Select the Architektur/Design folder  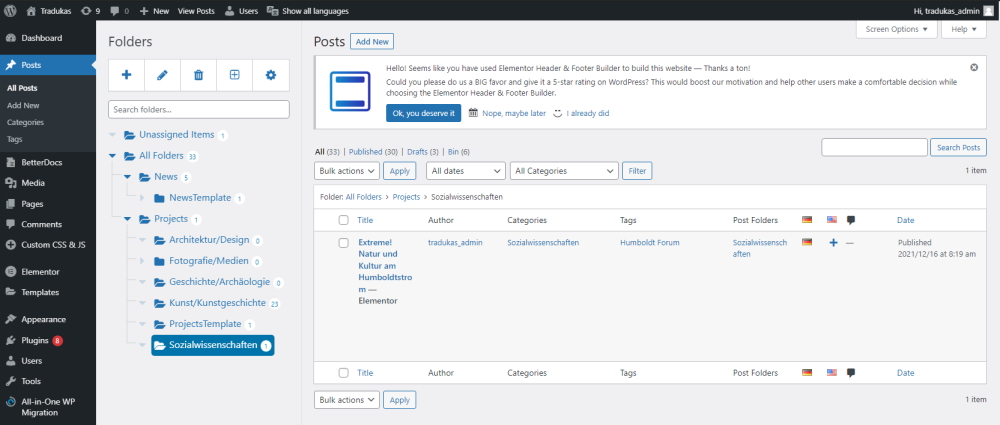[x=209, y=240]
